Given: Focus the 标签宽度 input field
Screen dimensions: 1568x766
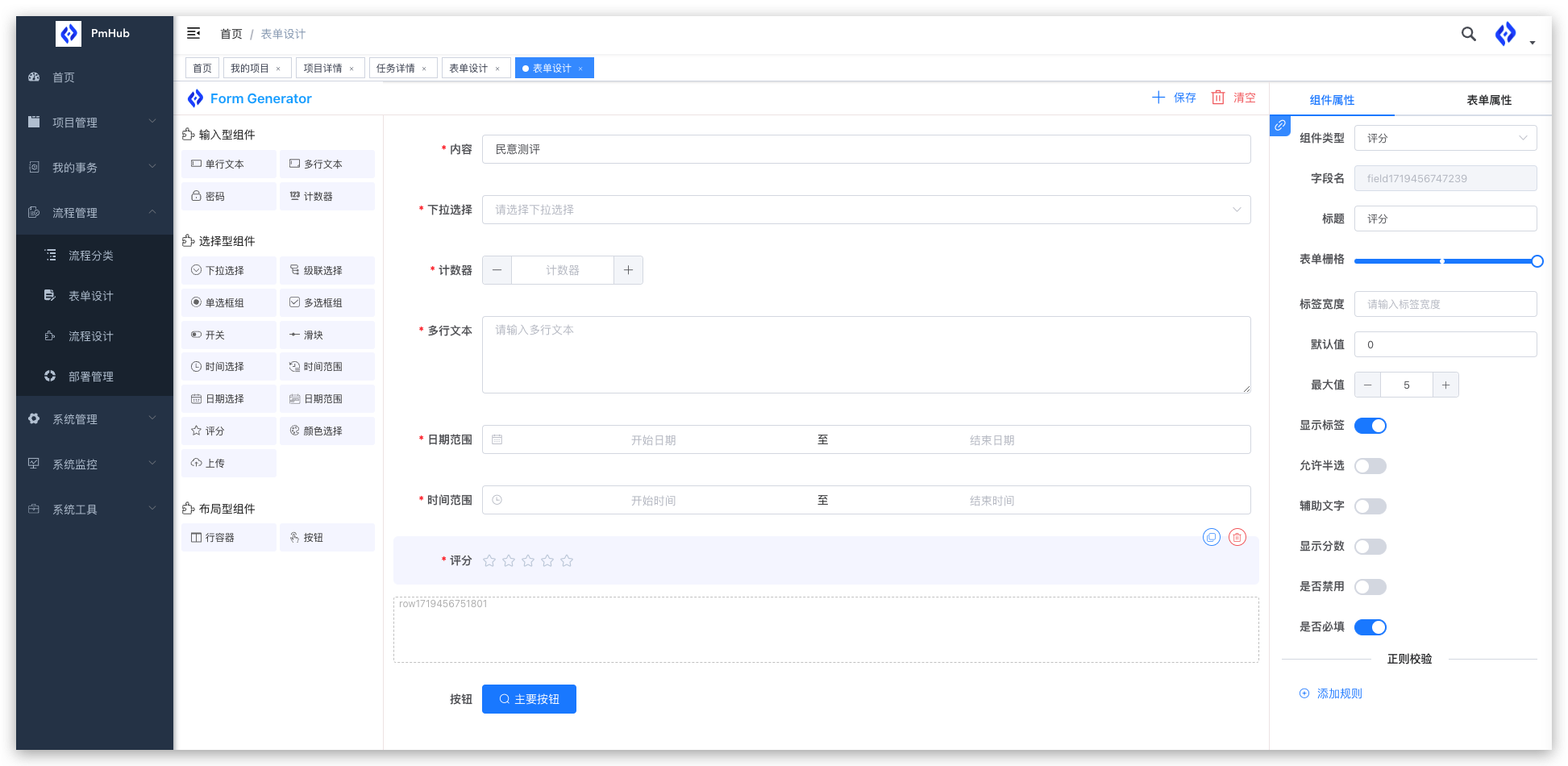Looking at the screenshot, I should [1445, 304].
